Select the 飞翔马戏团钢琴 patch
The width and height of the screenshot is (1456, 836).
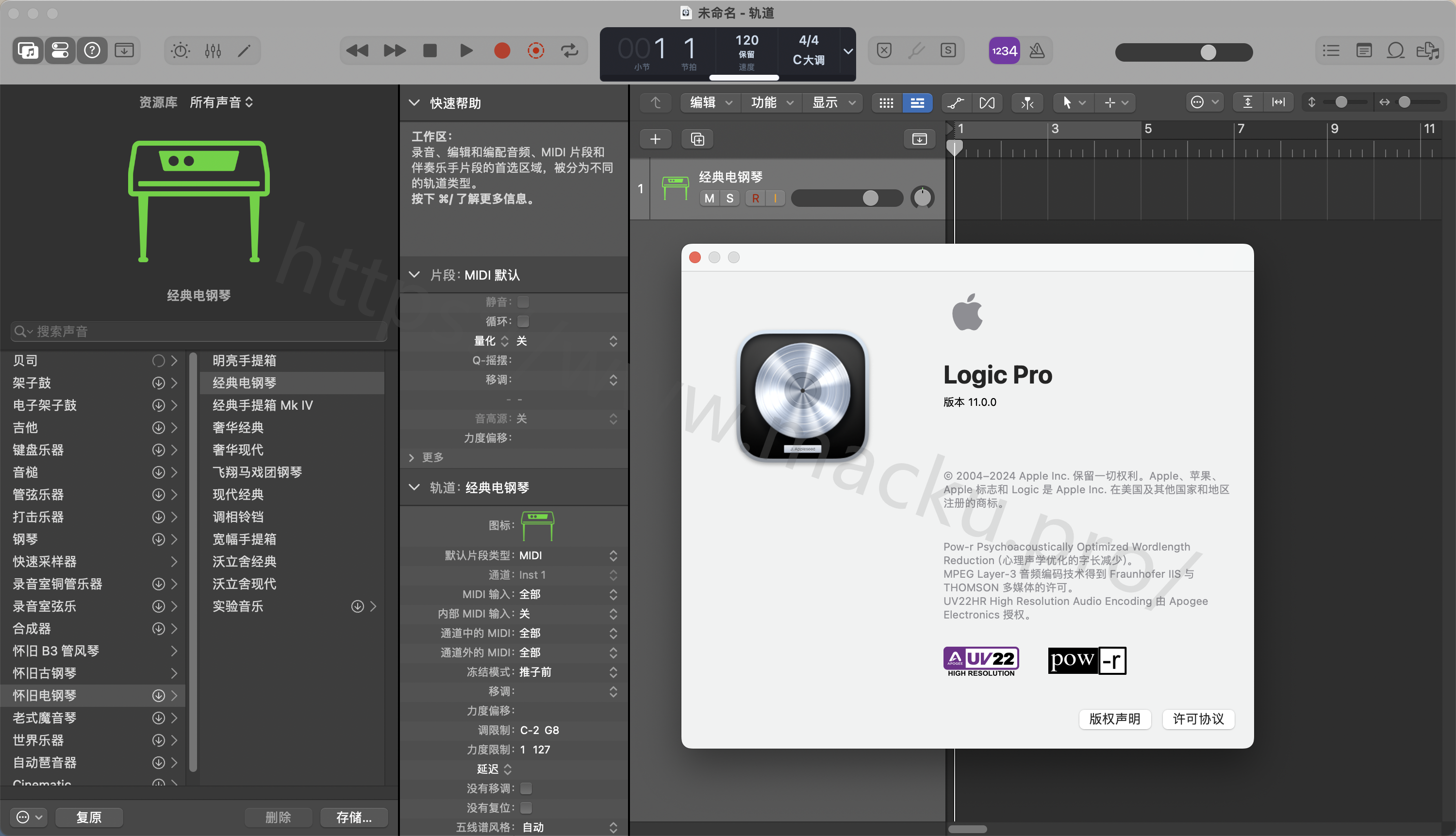(x=292, y=472)
